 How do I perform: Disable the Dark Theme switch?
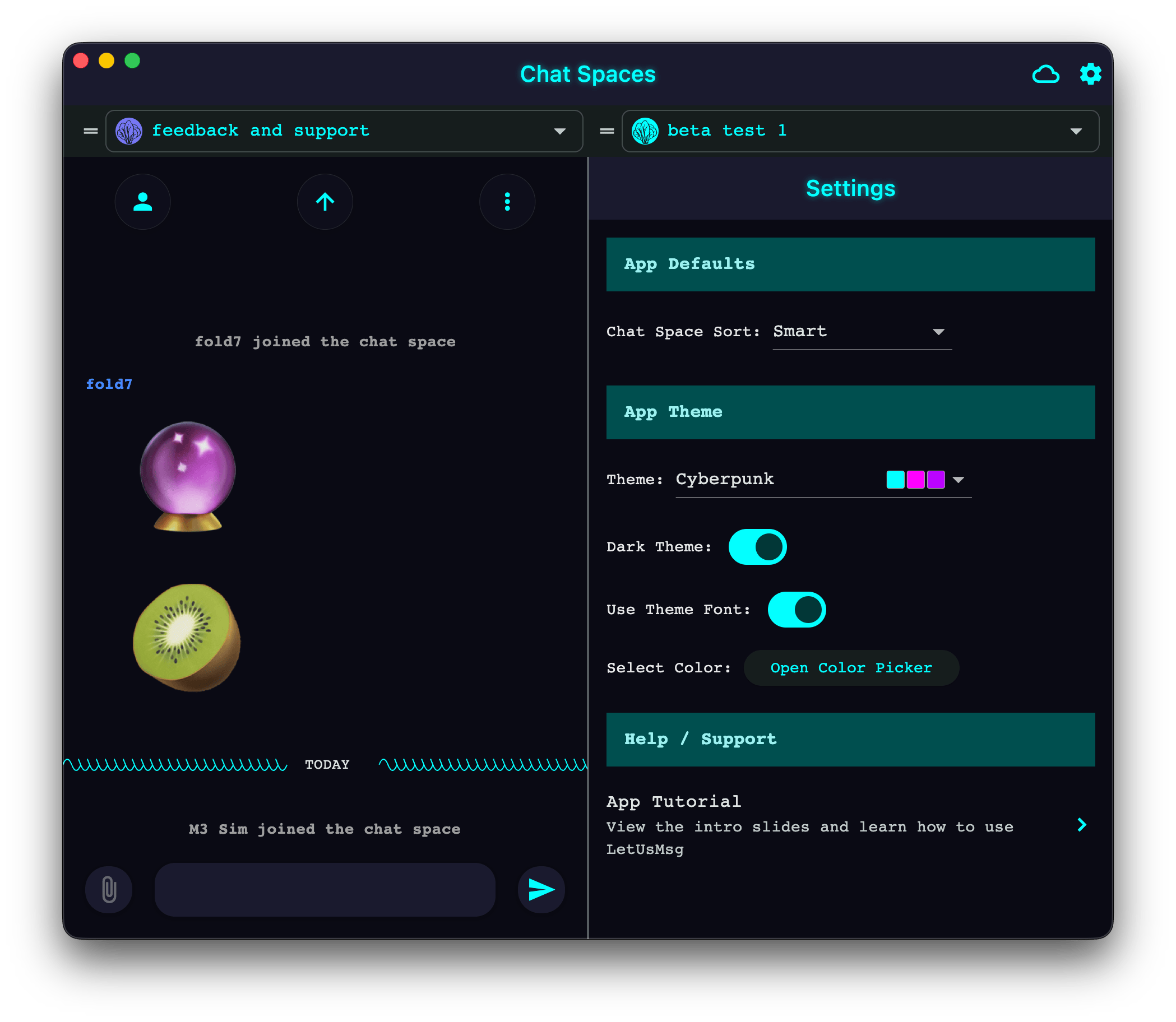757,547
